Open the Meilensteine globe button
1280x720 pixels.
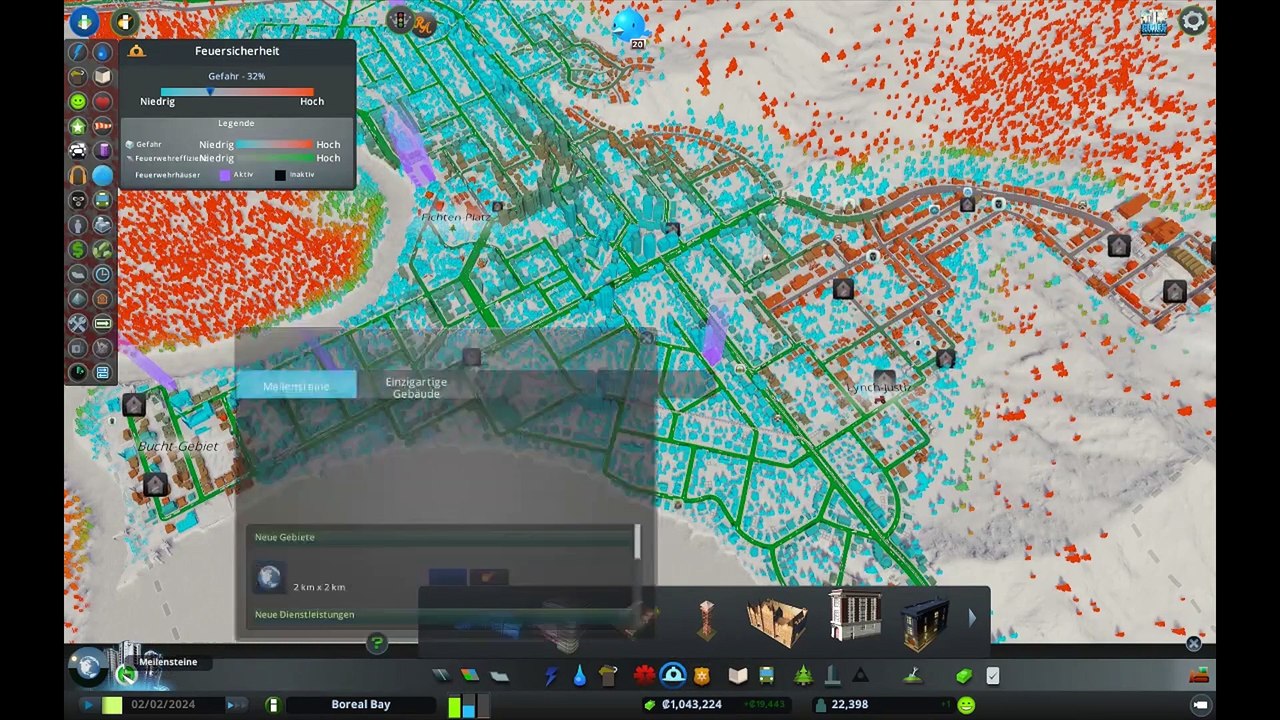click(x=89, y=667)
